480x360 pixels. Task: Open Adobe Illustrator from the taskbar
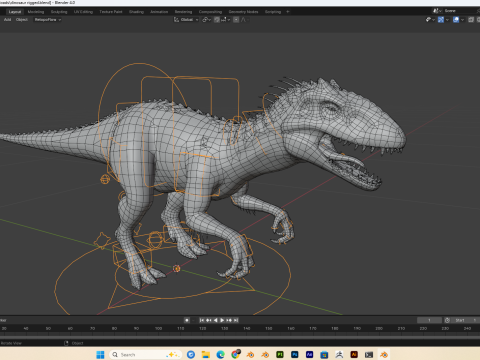click(354, 354)
